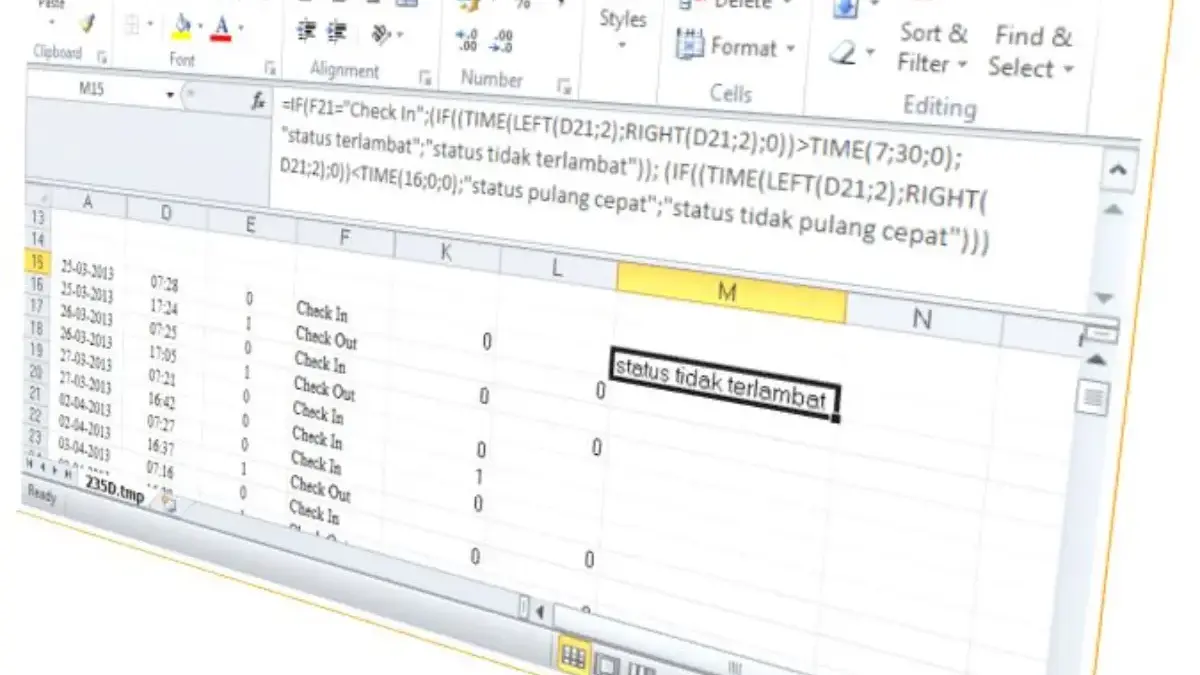The width and height of the screenshot is (1200, 675).
Task: Select the column N header
Action: (x=923, y=320)
